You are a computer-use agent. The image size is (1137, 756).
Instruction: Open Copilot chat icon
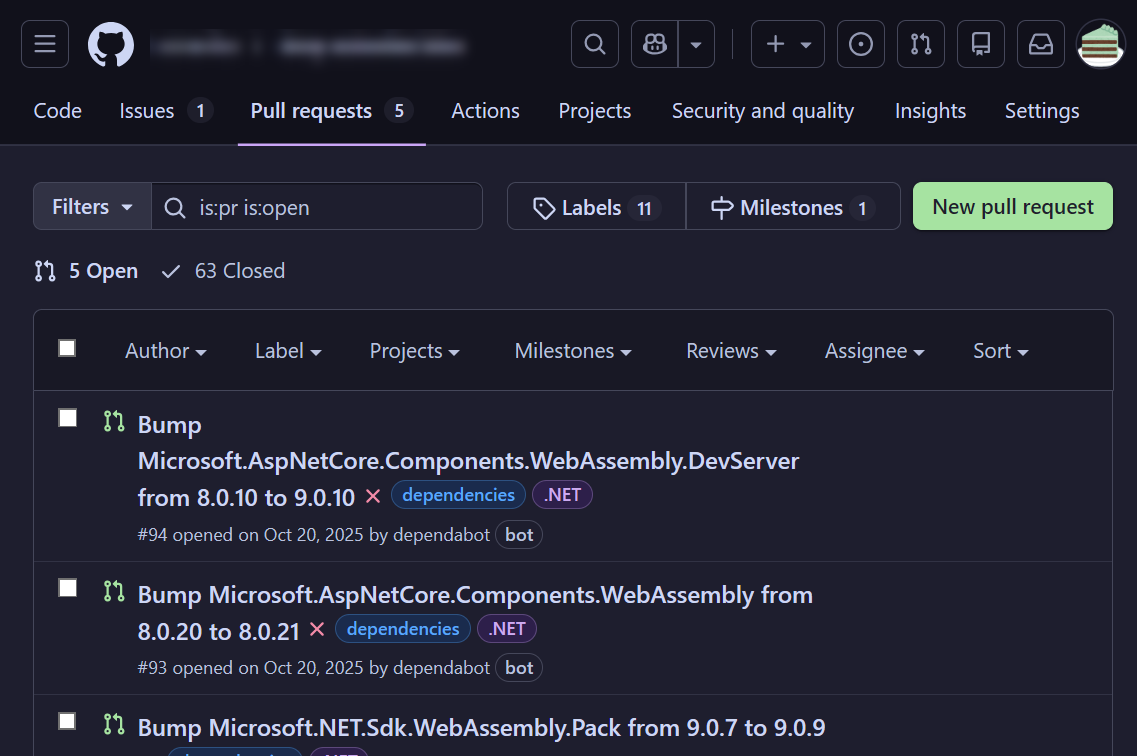coord(655,44)
